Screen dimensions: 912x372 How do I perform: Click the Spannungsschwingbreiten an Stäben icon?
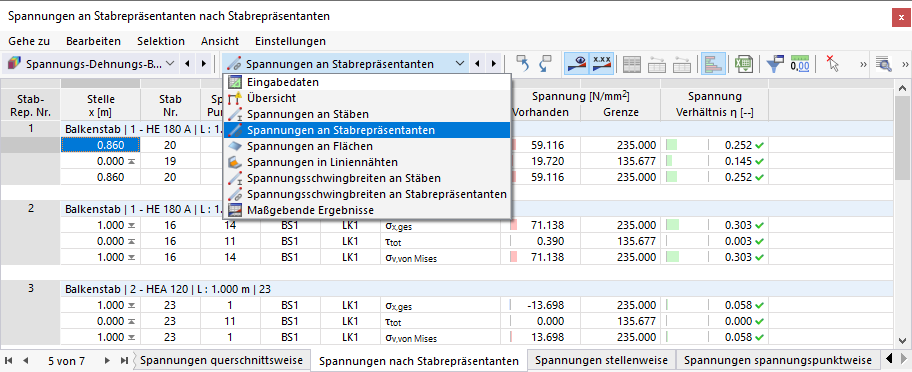pos(234,178)
